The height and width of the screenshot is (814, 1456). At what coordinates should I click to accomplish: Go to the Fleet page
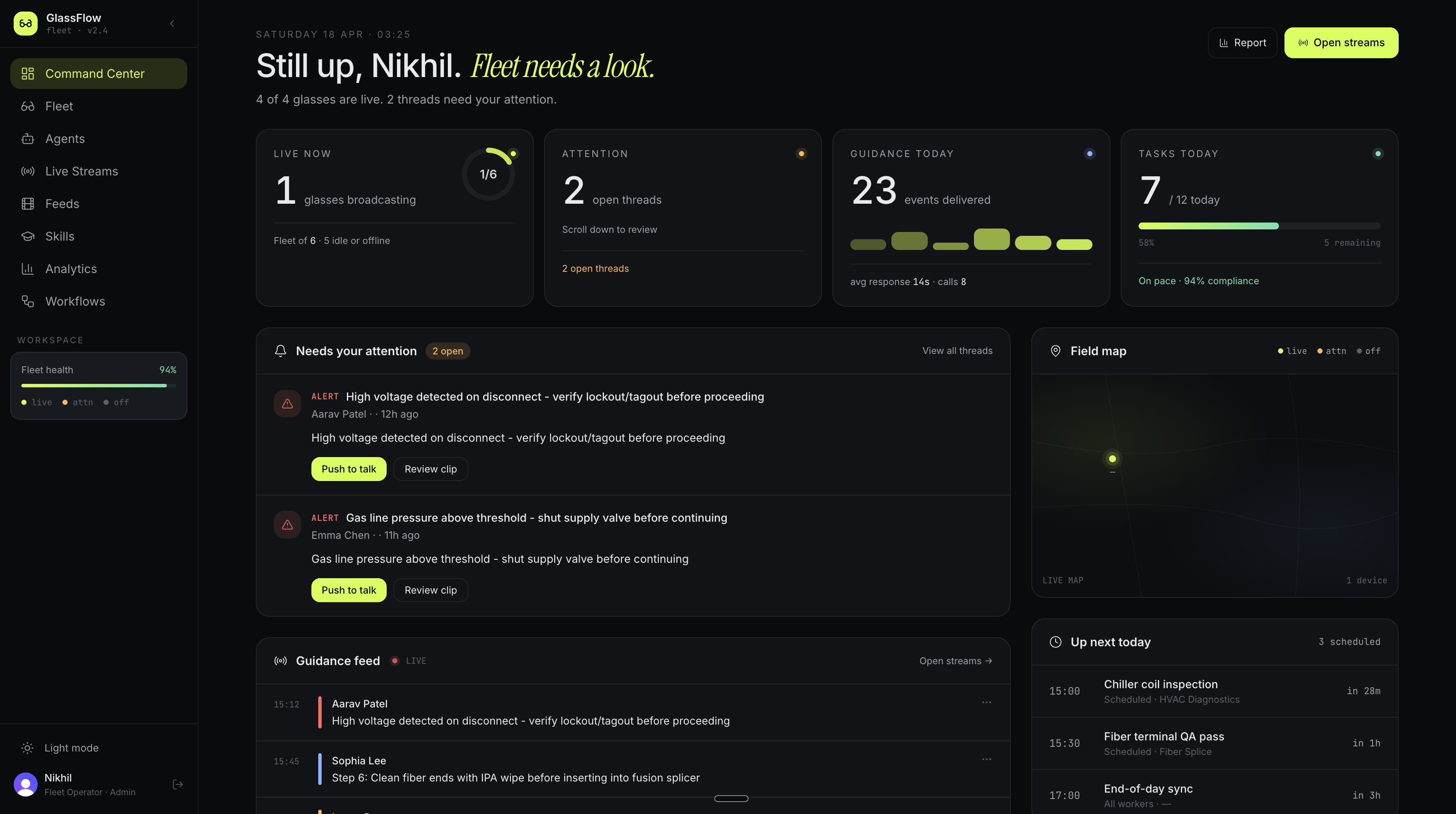pyautogui.click(x=98, y=106)
